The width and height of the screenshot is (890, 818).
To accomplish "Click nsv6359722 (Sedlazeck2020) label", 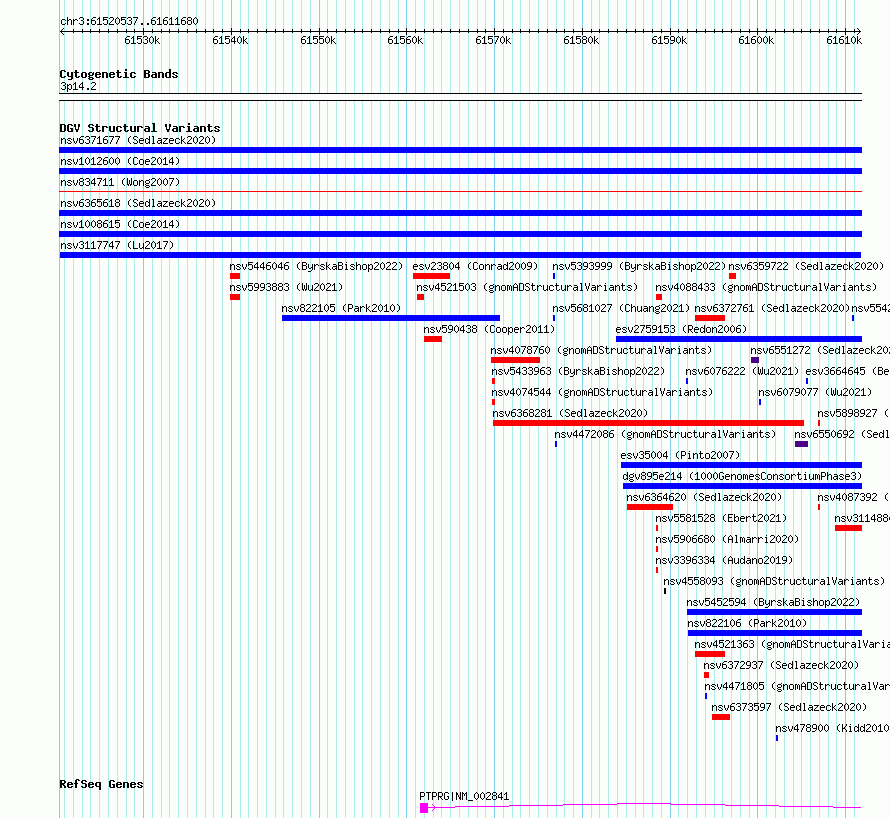I will coord(806,266).
